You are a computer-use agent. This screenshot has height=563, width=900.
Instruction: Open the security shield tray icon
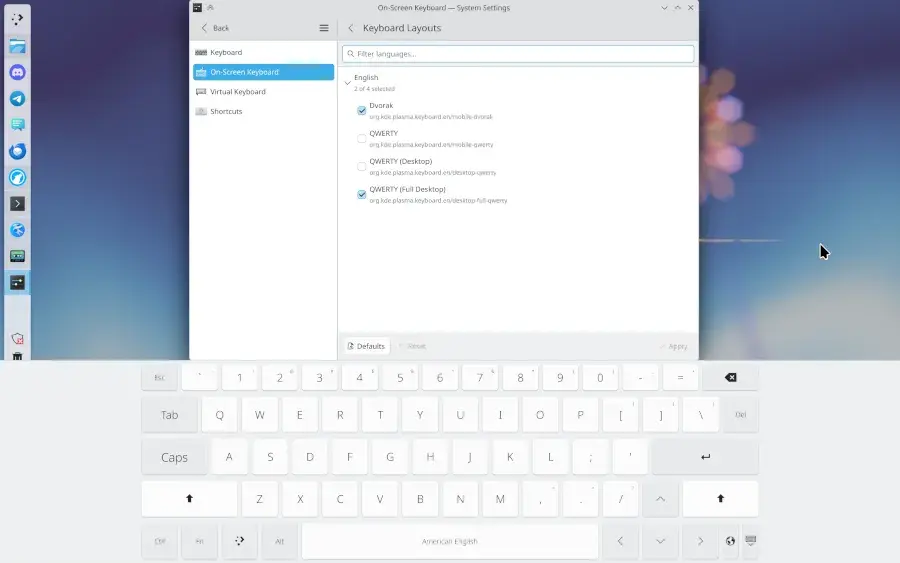17,339
